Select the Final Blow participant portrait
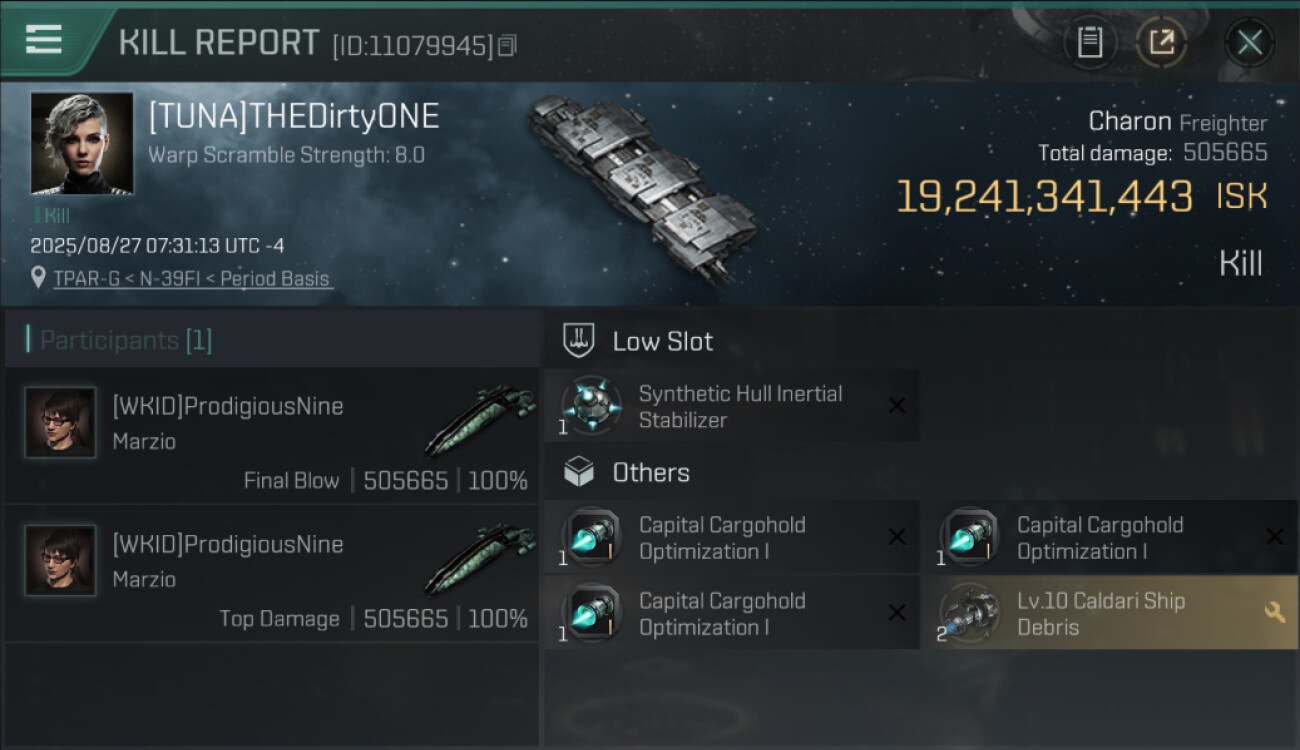This screenshot has width=1300, height=750. pyautogui.click(x=61, y=423)
